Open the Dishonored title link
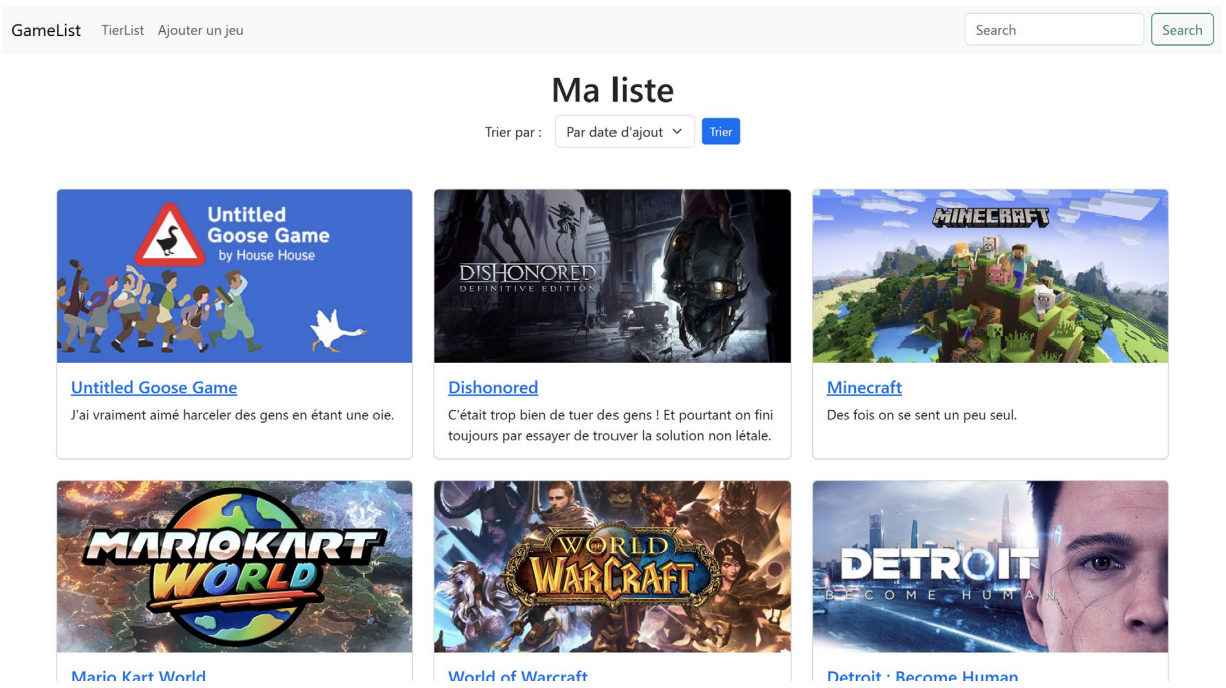The image size is (1226, 688). [x=493, y=387]
